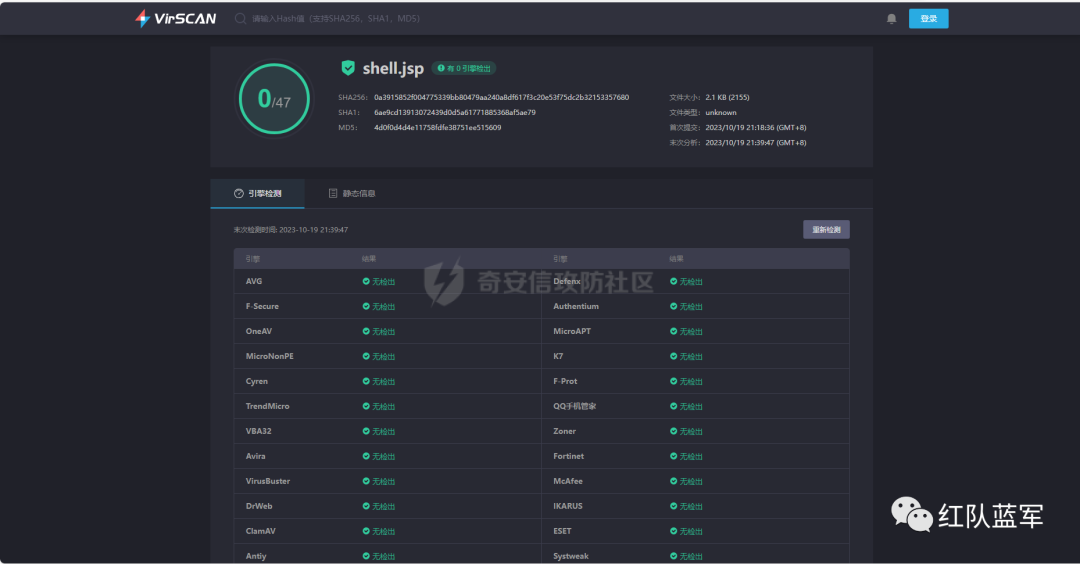This screenshot has width=1080, height=564.
Task: Click the Avira engine name
Action: tap(256, 456)
